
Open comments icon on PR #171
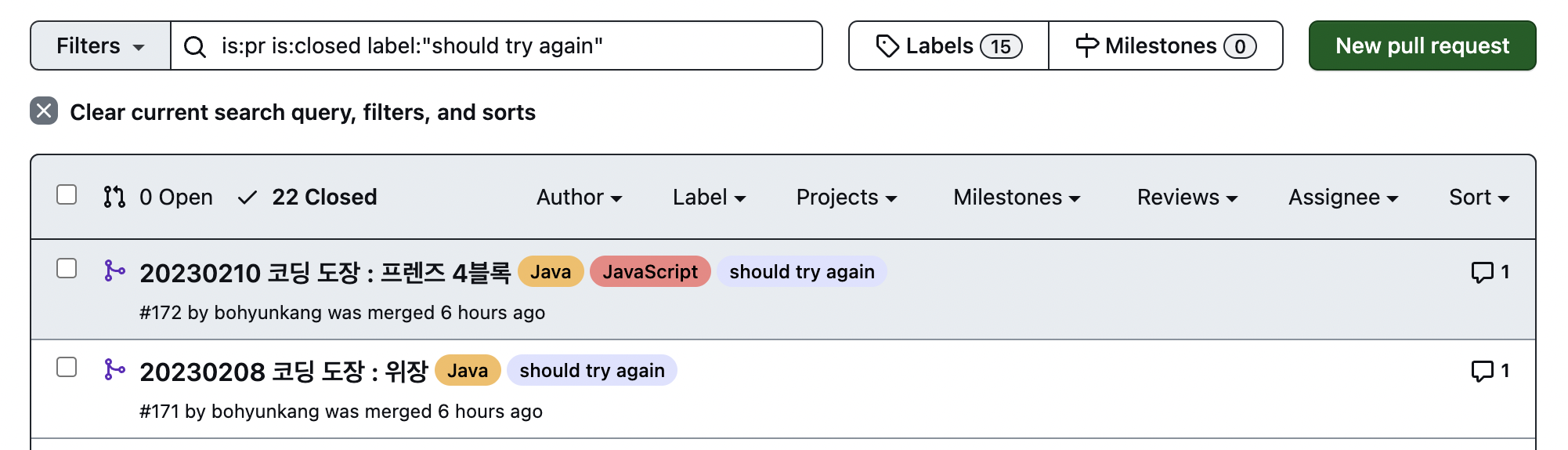1482,371
